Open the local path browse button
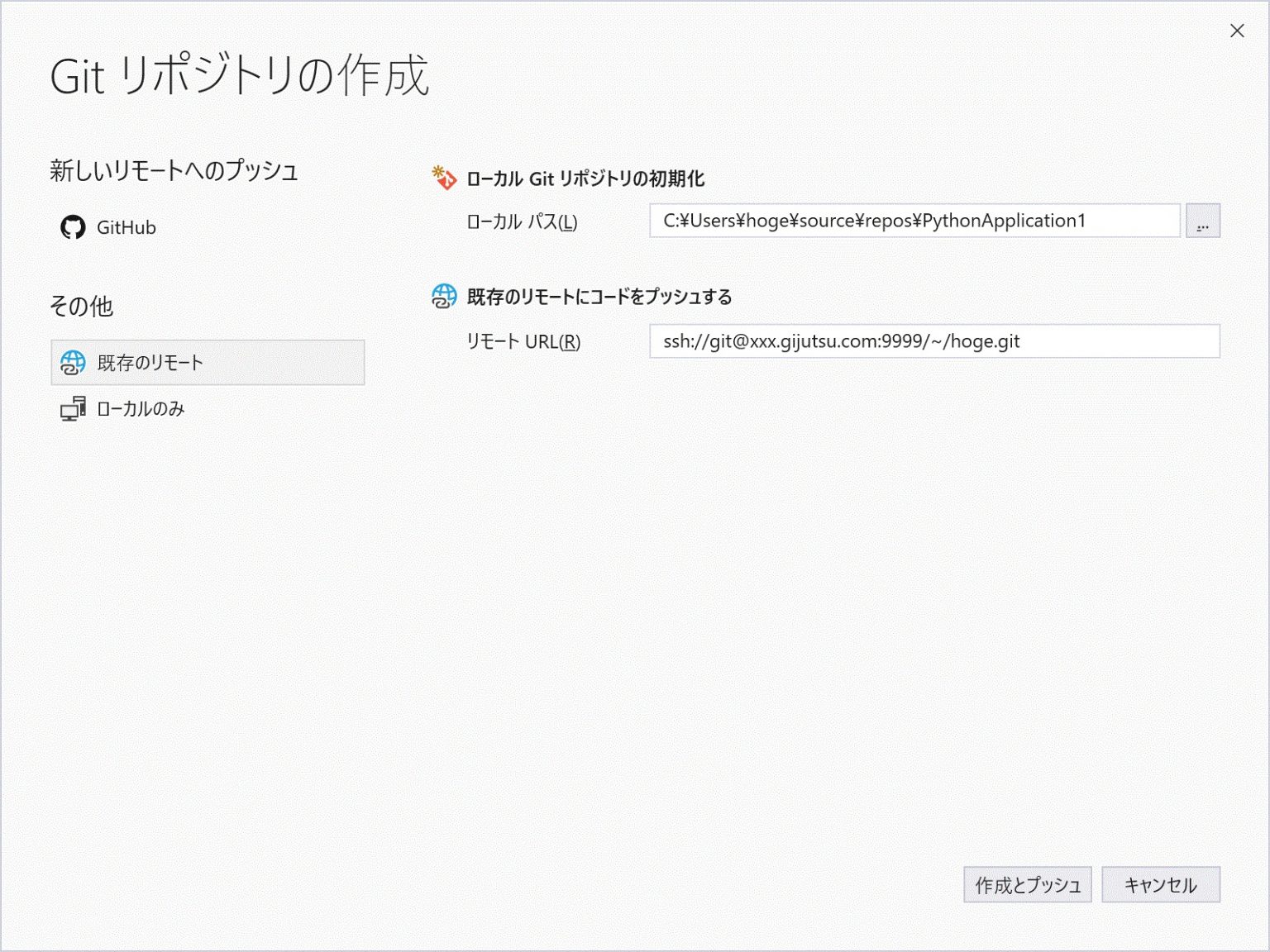Image resolution: width=1270 pixels, height=952 pixels. [1203, 221]
